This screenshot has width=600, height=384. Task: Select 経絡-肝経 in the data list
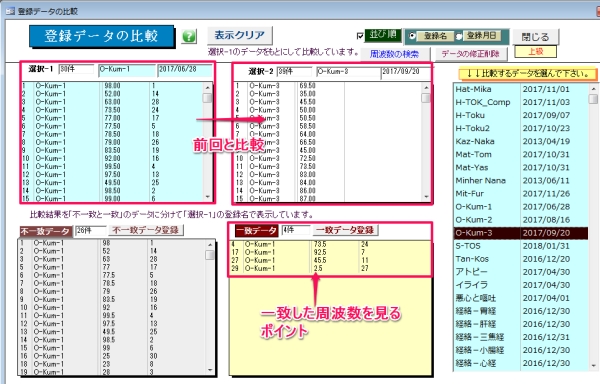pos(520,324)
